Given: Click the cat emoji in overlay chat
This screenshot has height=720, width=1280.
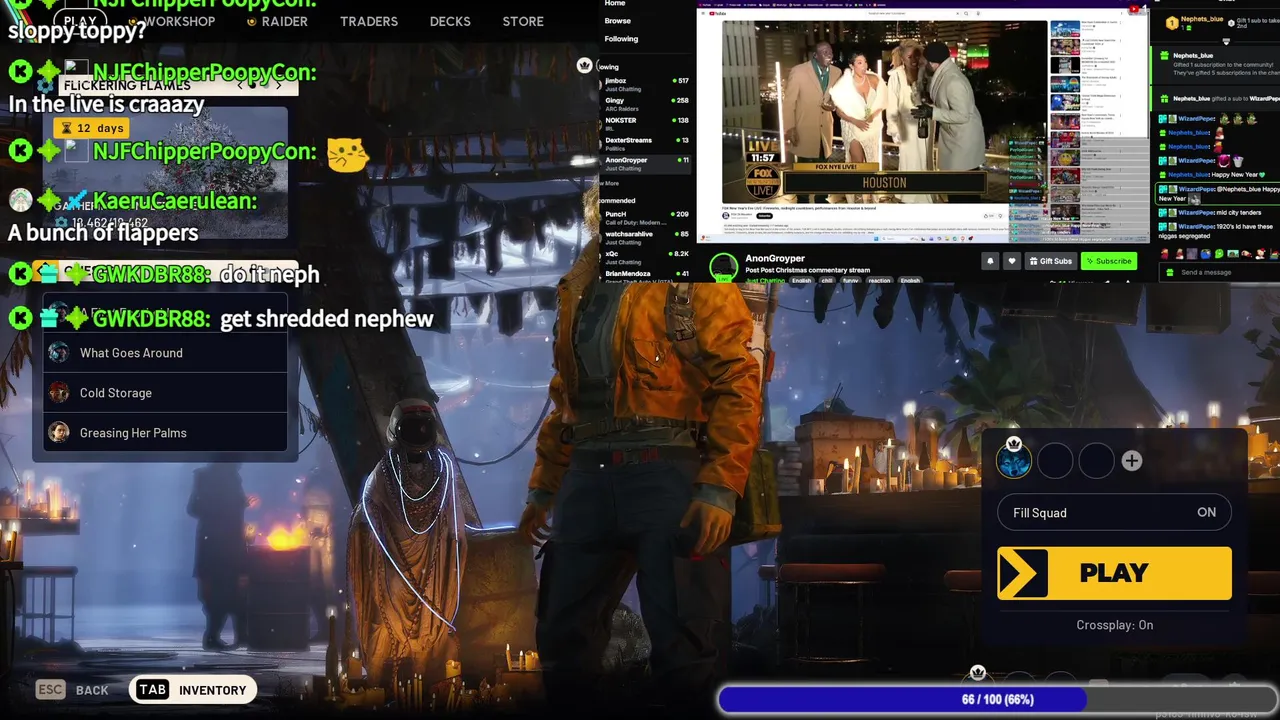Looking at the screenshot, I should click(x=347, y=154).
